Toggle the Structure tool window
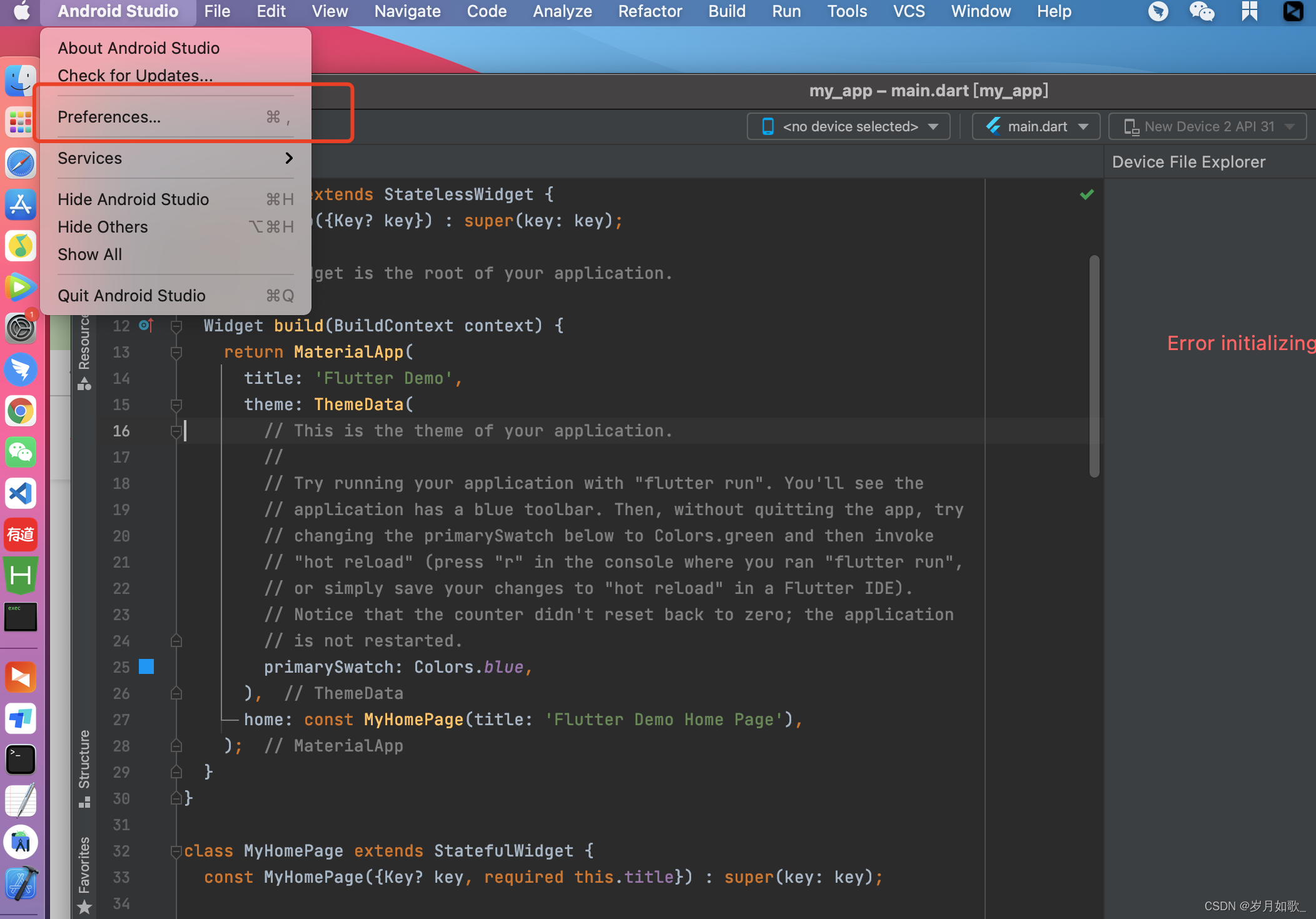Viewport: 1316px width, 919px height. coord(84,768)
